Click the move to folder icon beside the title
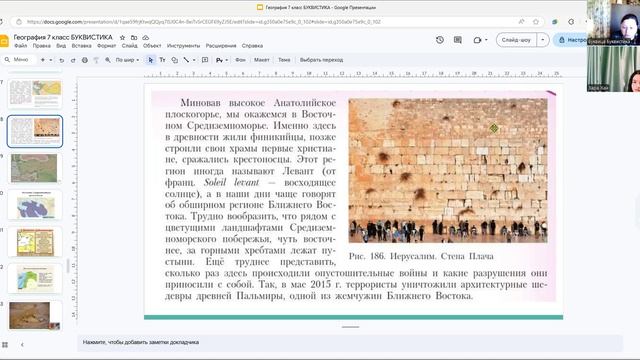Screen dimensions: 640x360 click(x=134, y=37)
